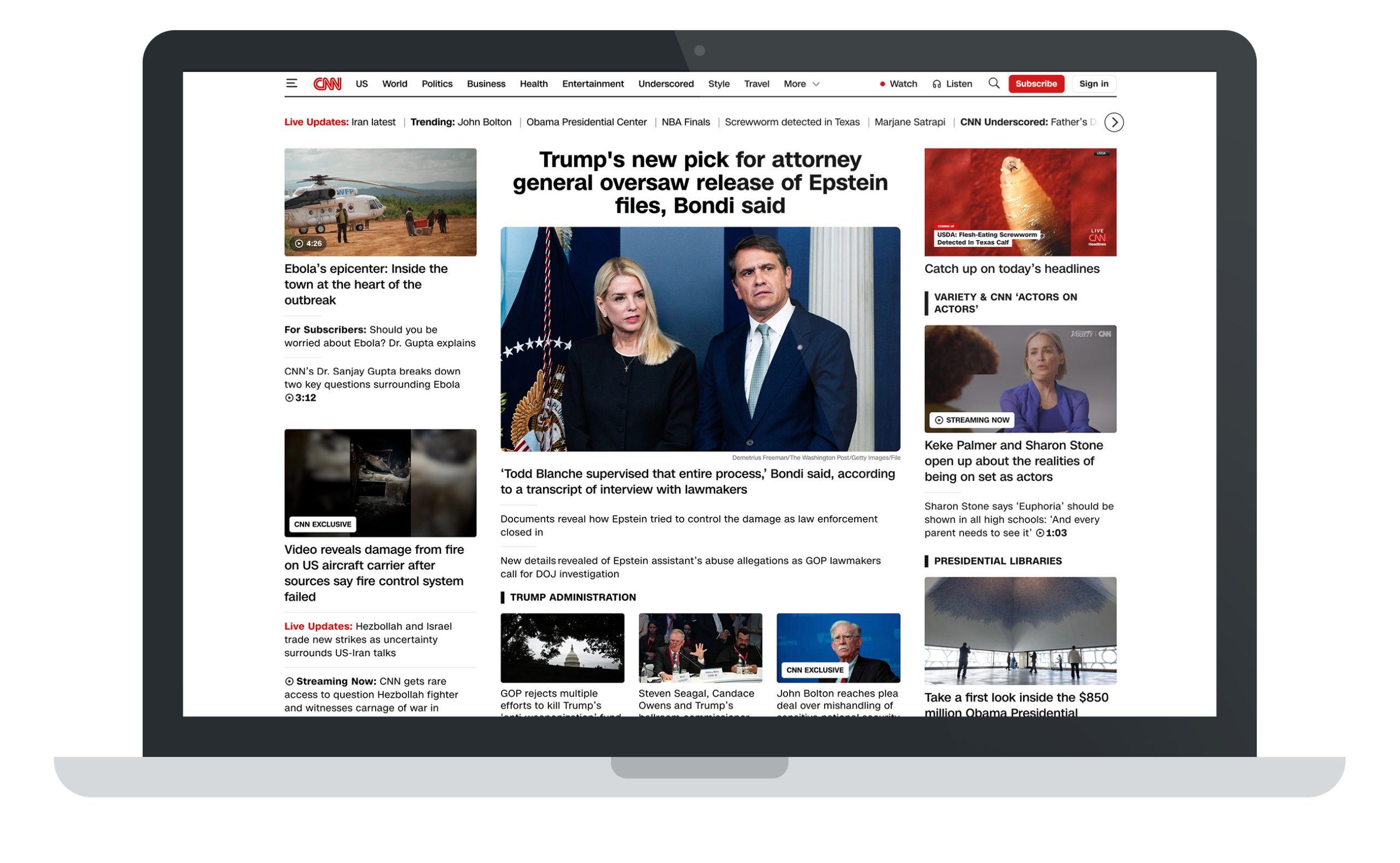
Task: Advance trending bar with right arrow
Action: click(1114, 122)
